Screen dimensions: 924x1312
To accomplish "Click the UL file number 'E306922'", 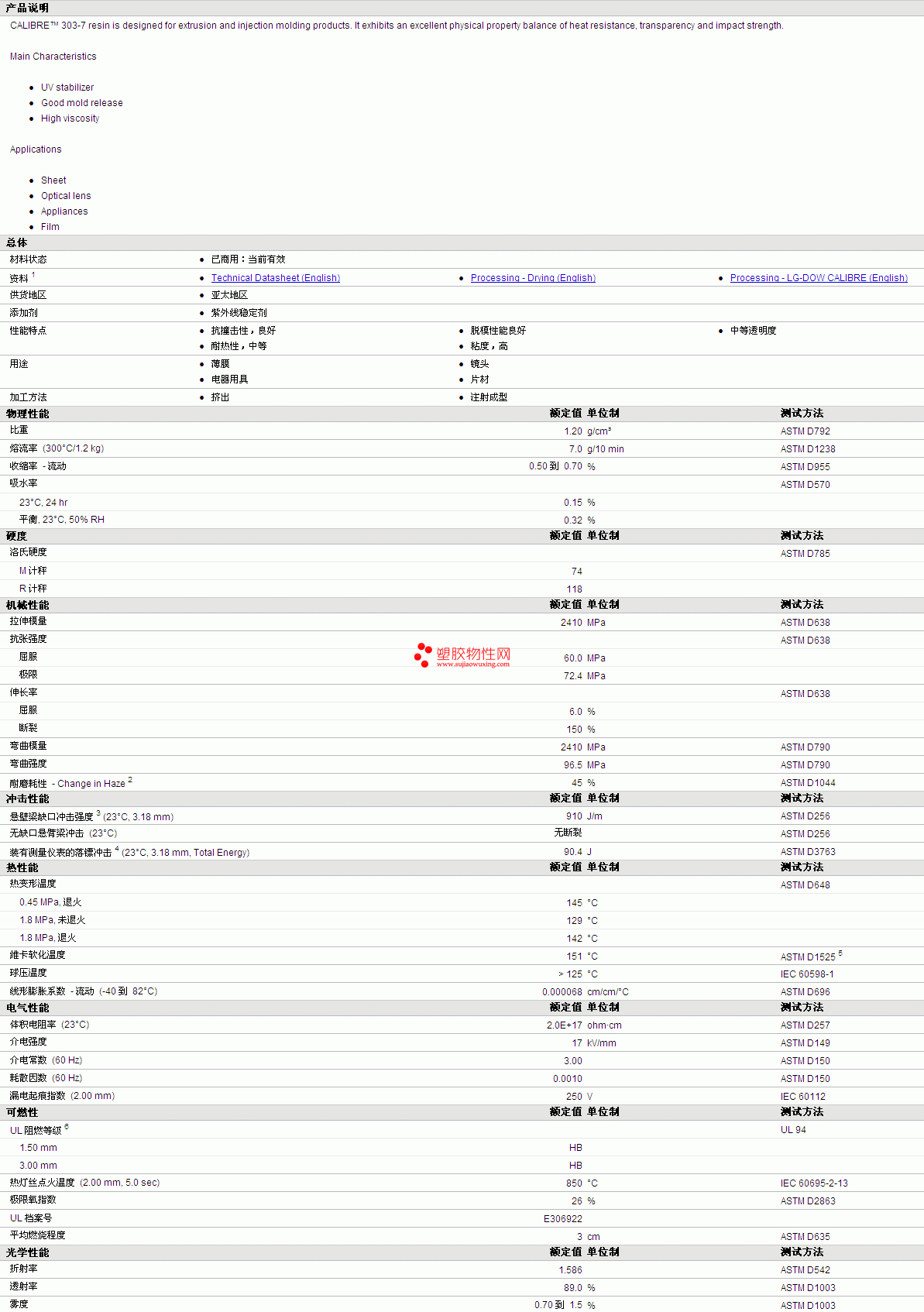I will [563, 1219].
